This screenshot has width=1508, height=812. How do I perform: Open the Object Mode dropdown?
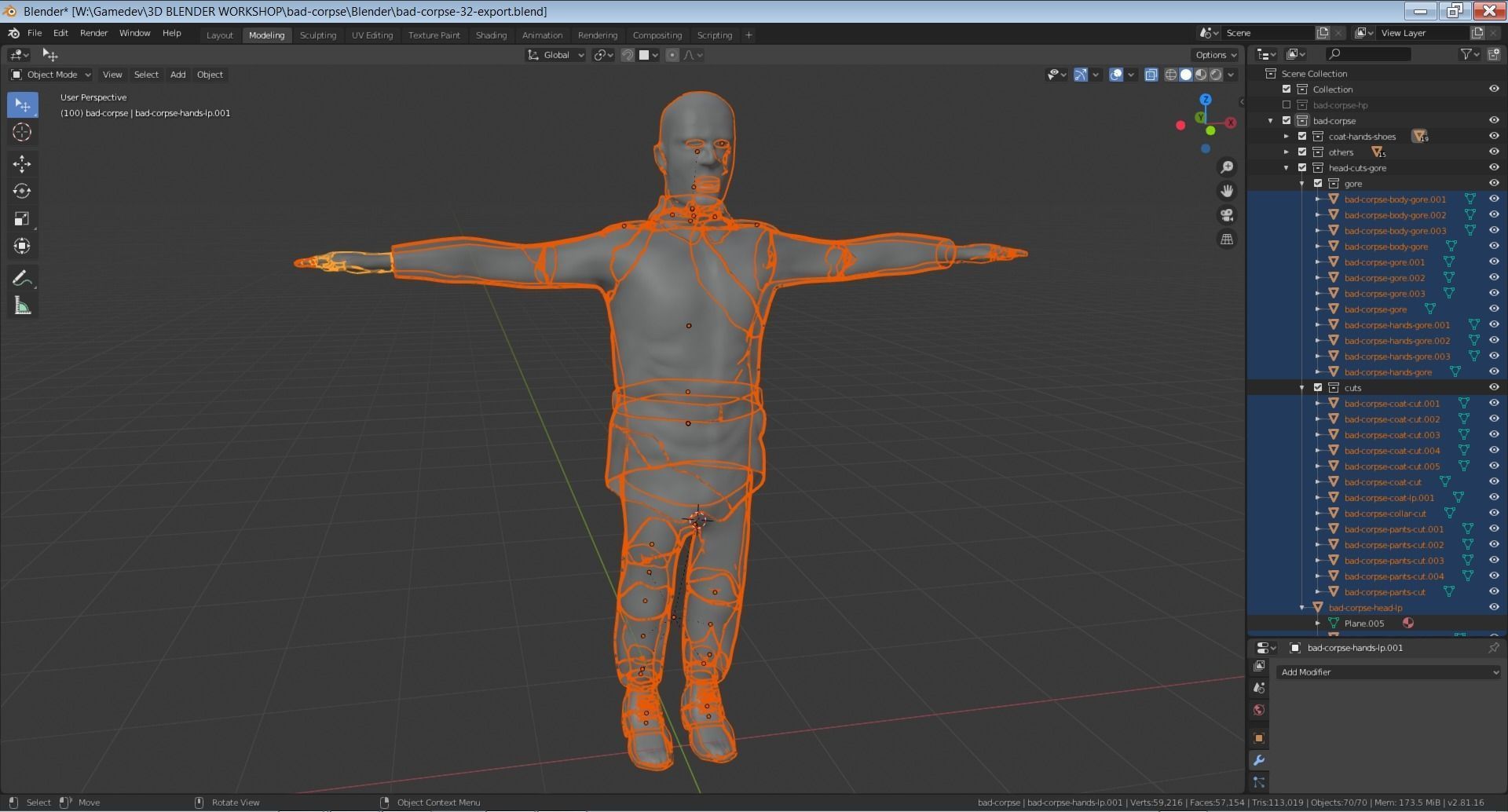click(51, 75)
